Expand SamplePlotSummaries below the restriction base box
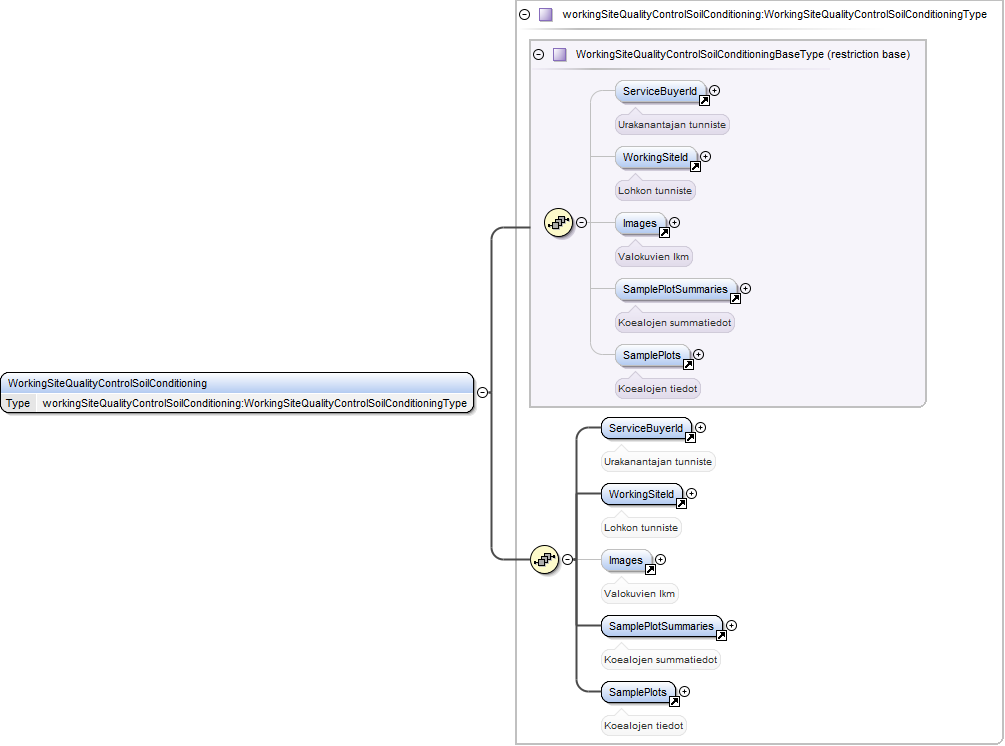The image size is (1005, 746). pyautogui.click(x=731, y=626)
